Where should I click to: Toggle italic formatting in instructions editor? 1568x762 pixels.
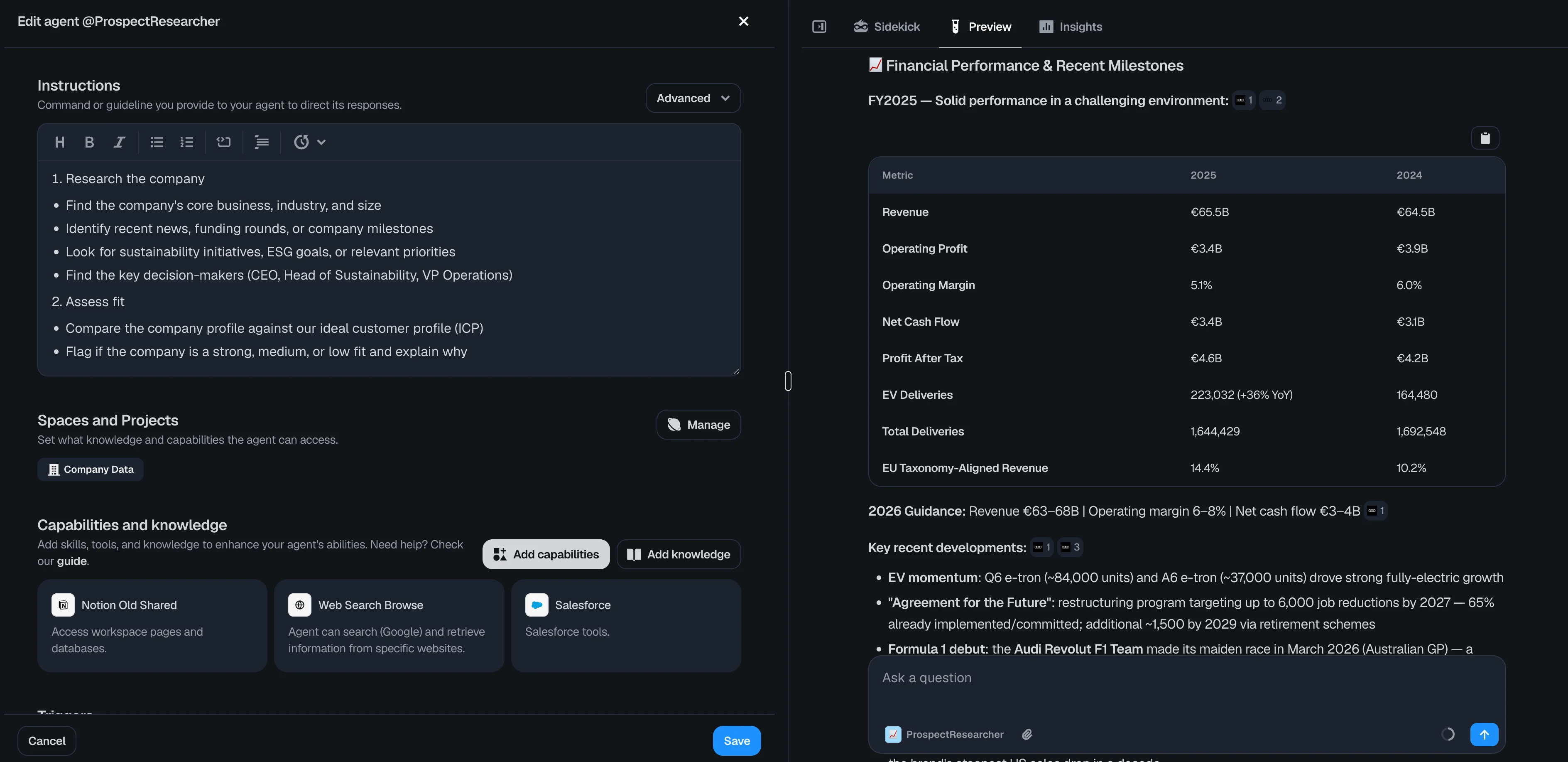pyautogui.click(x=119, y=142)
